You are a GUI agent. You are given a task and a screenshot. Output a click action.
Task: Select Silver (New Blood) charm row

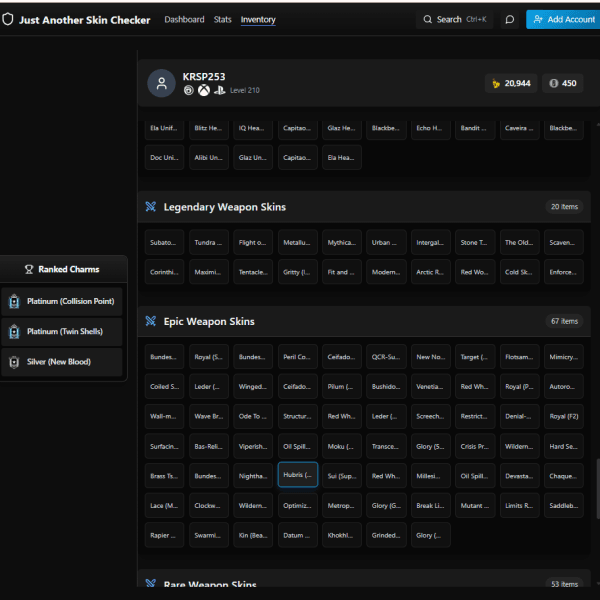pos(62,362)
